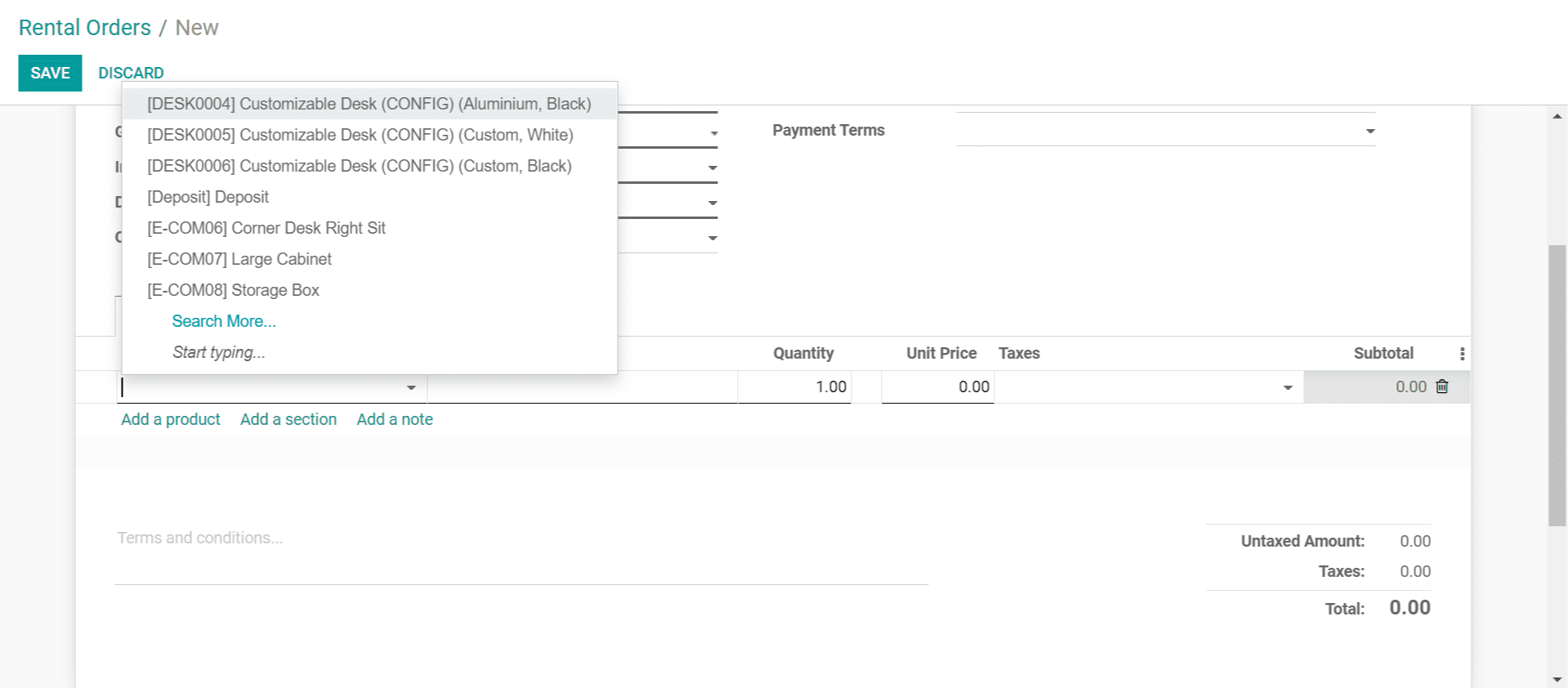
Task: Click Search More in product list
Action: click(x=224, y=321)
